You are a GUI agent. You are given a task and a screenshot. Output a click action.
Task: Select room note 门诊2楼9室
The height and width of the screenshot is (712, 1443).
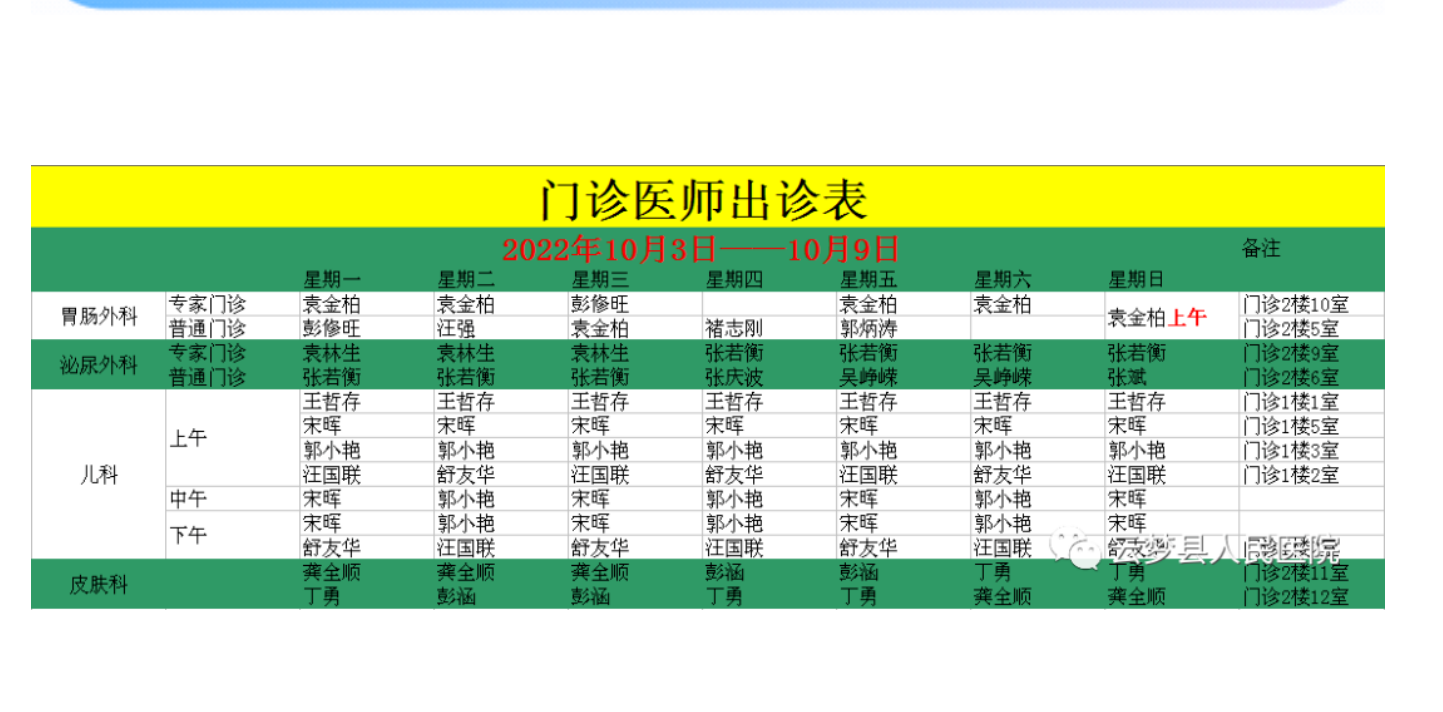(1291, 353)
